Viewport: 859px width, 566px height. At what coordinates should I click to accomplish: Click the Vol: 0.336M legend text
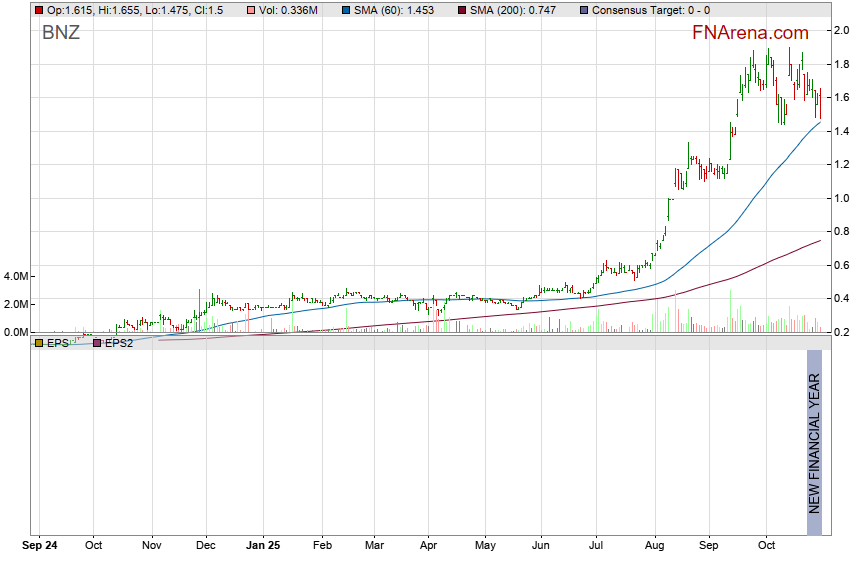point(276,10)
